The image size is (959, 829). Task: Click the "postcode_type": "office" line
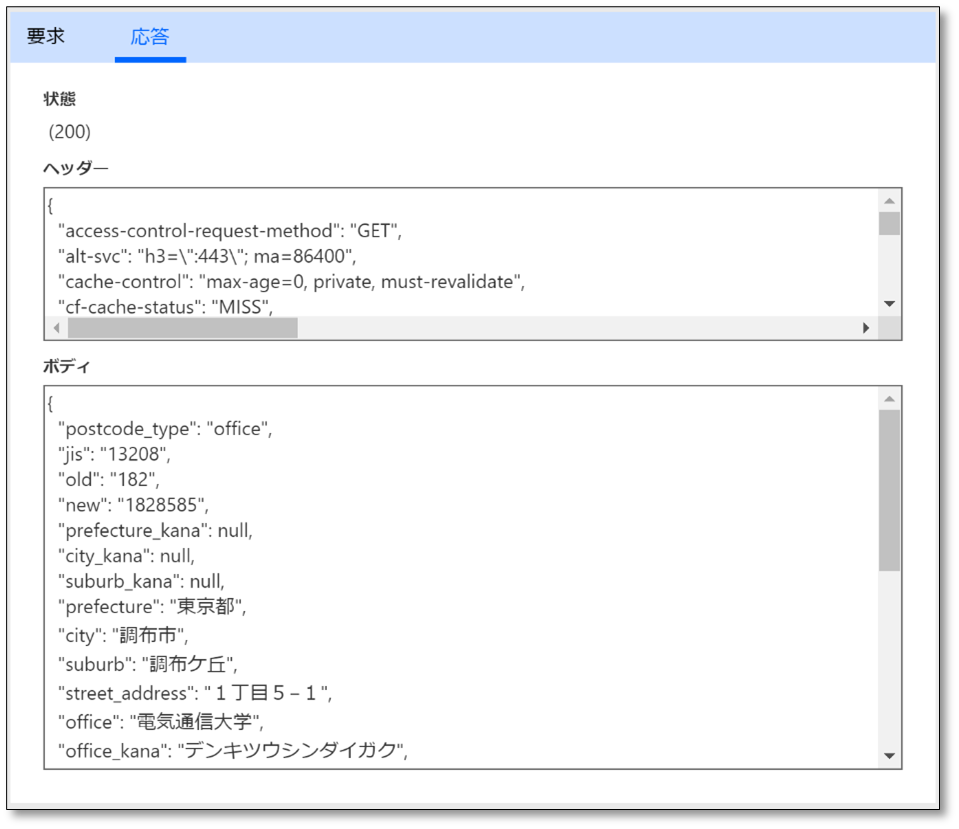[x=165, y=429]
